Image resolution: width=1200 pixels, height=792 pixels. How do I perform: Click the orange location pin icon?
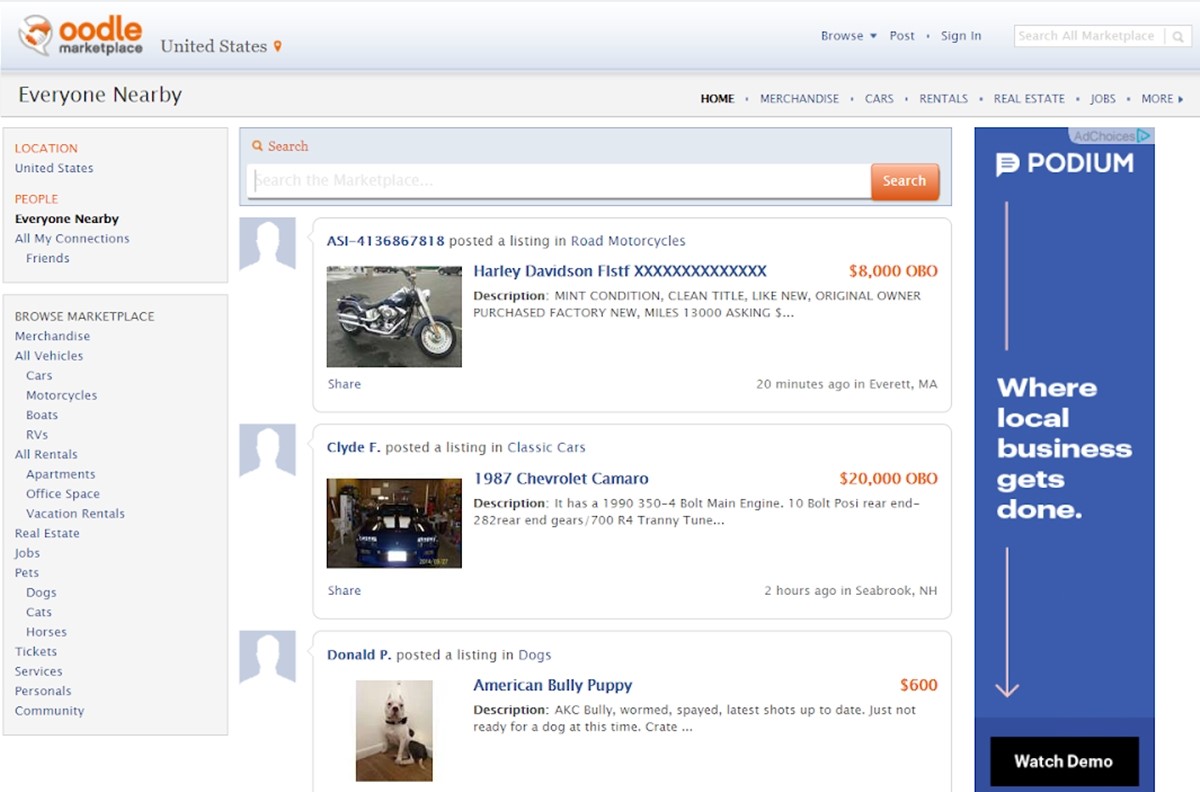pyautogui.click(x=278, y=47)
